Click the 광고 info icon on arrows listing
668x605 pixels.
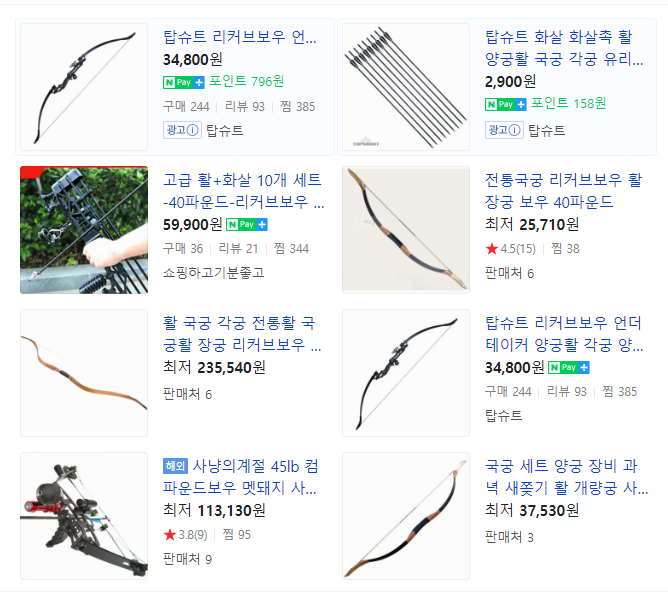pyautogui.click(x=504, y=130)
